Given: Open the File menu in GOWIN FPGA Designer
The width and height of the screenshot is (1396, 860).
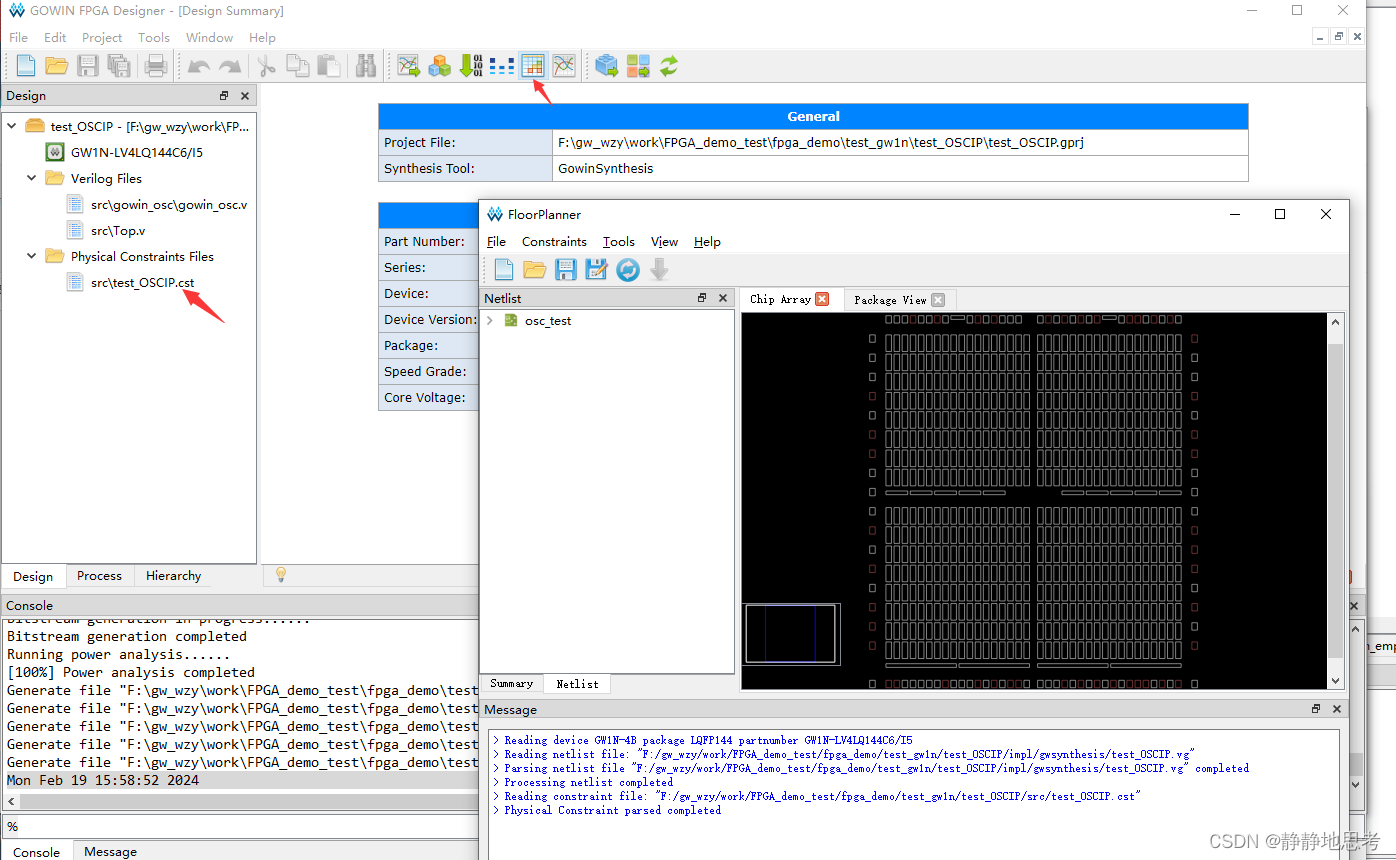Looking at the screenshot, I should (18, 37).
